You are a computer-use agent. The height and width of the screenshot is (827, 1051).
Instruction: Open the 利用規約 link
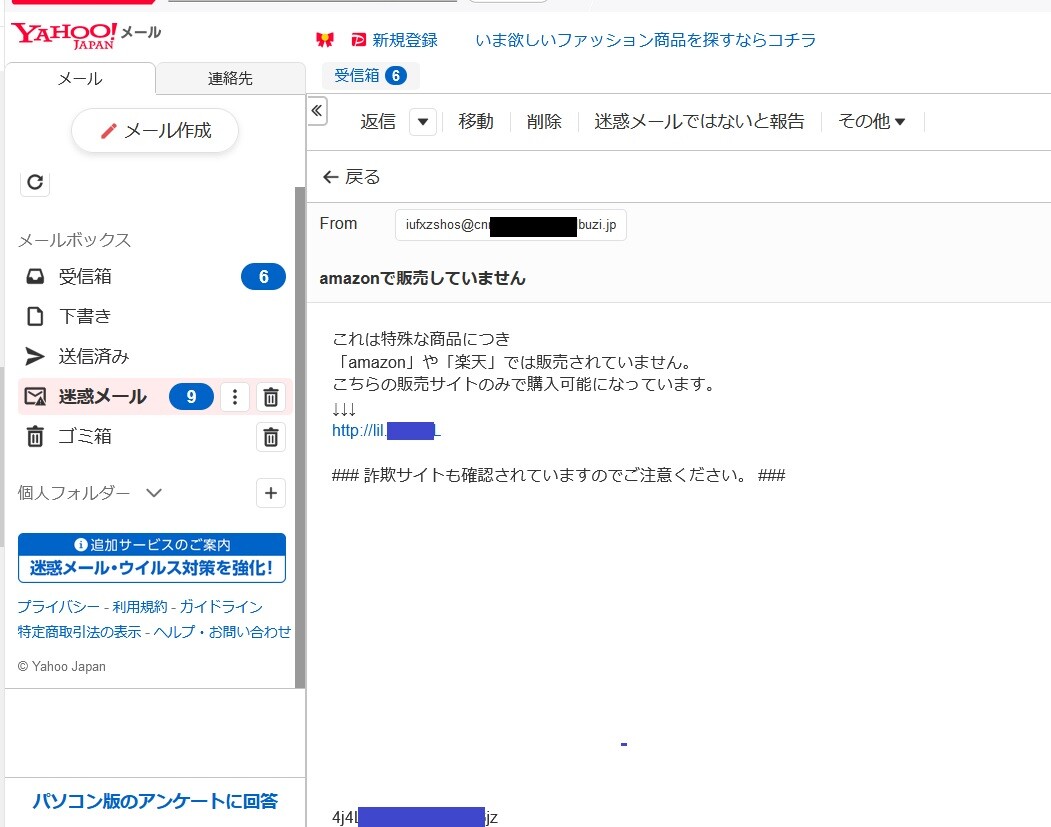point(139,607)
